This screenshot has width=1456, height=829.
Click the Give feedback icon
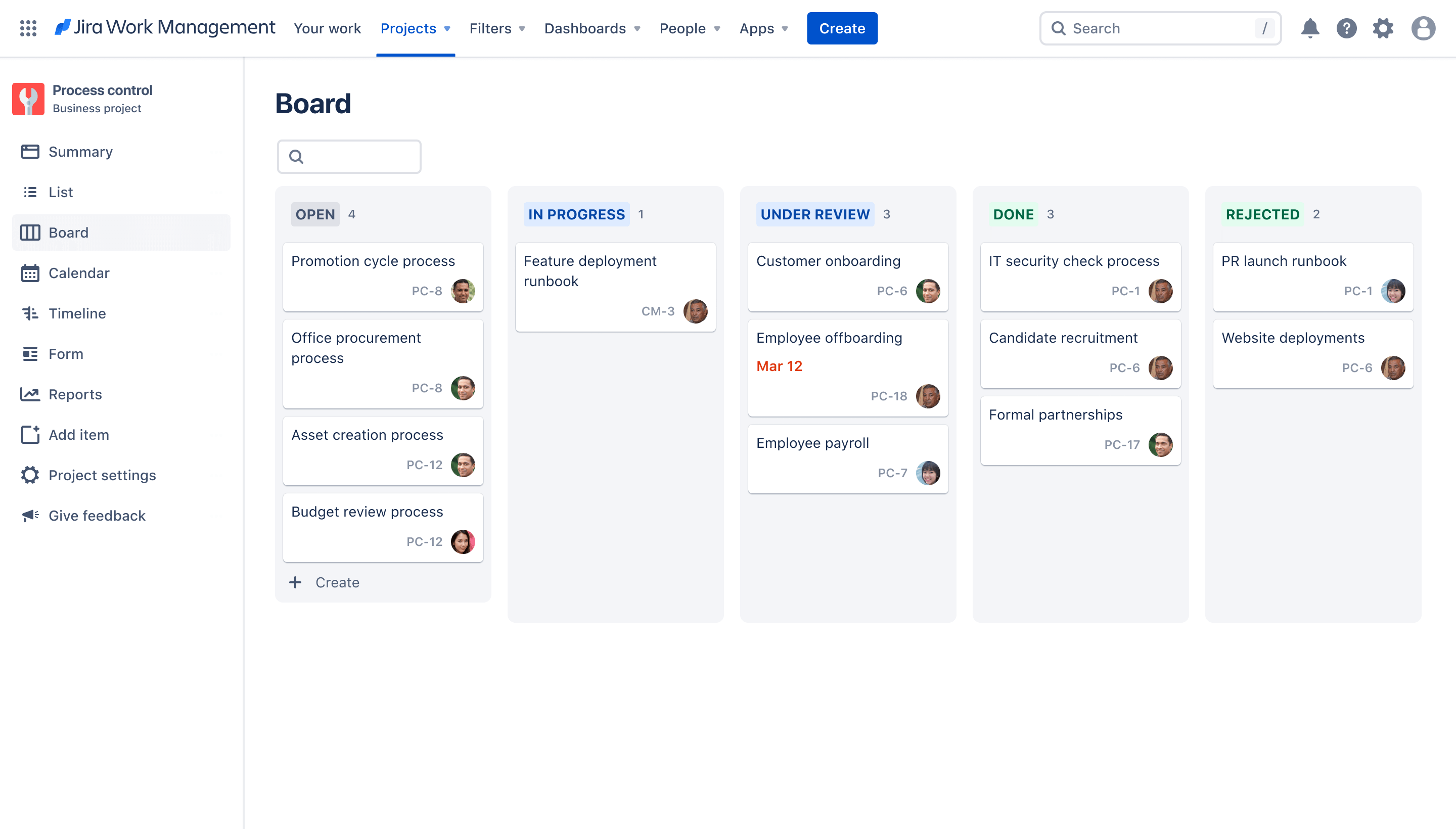[30, 515]
